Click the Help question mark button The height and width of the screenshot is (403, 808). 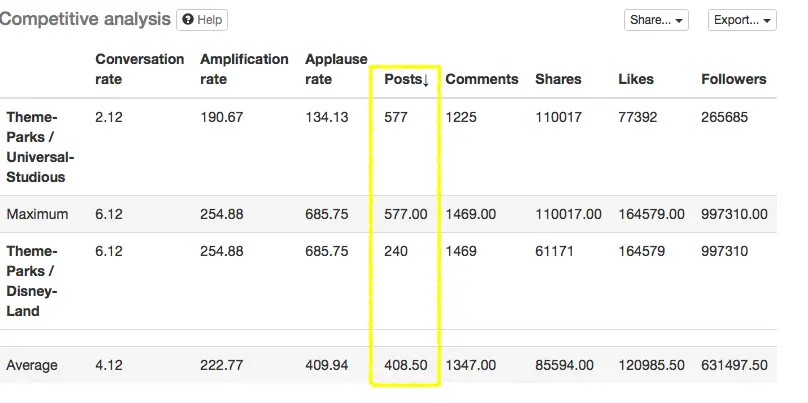(x=202, y=20)
